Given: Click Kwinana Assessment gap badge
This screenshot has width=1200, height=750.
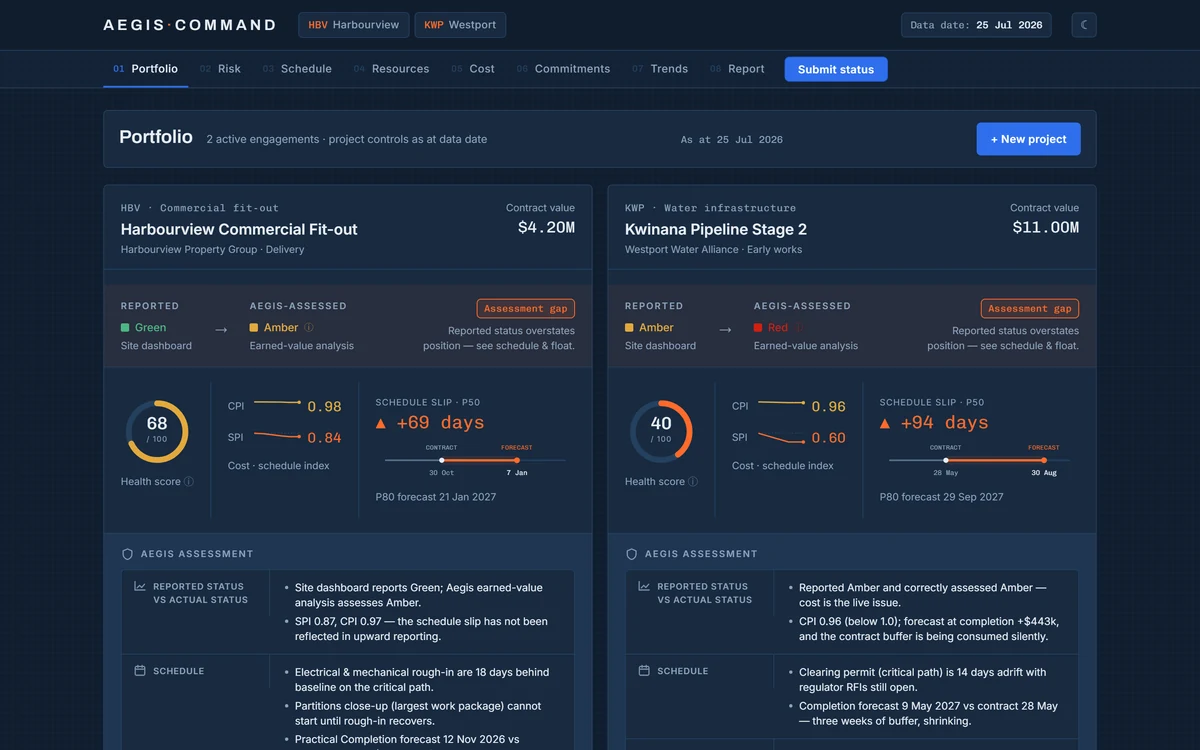Looking at the screenshot, I should 1030,309.
